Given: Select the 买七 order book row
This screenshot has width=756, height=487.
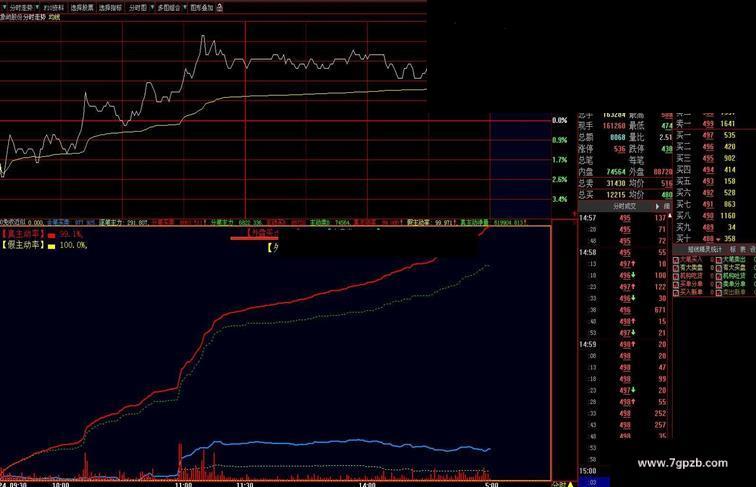Looking at the screenshot, I should [705, 204].
